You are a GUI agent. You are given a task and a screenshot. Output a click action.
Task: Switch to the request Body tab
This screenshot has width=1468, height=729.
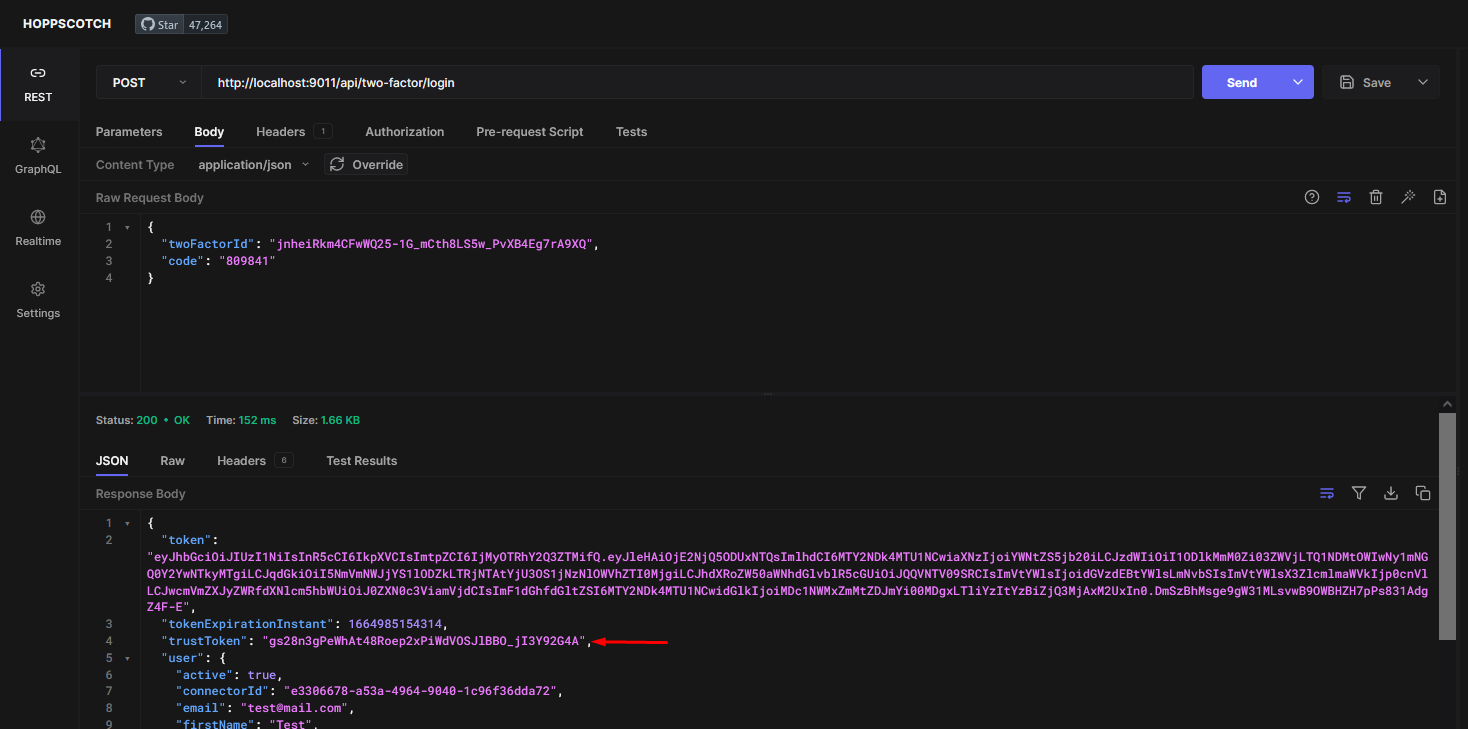(x=209, y=131)
